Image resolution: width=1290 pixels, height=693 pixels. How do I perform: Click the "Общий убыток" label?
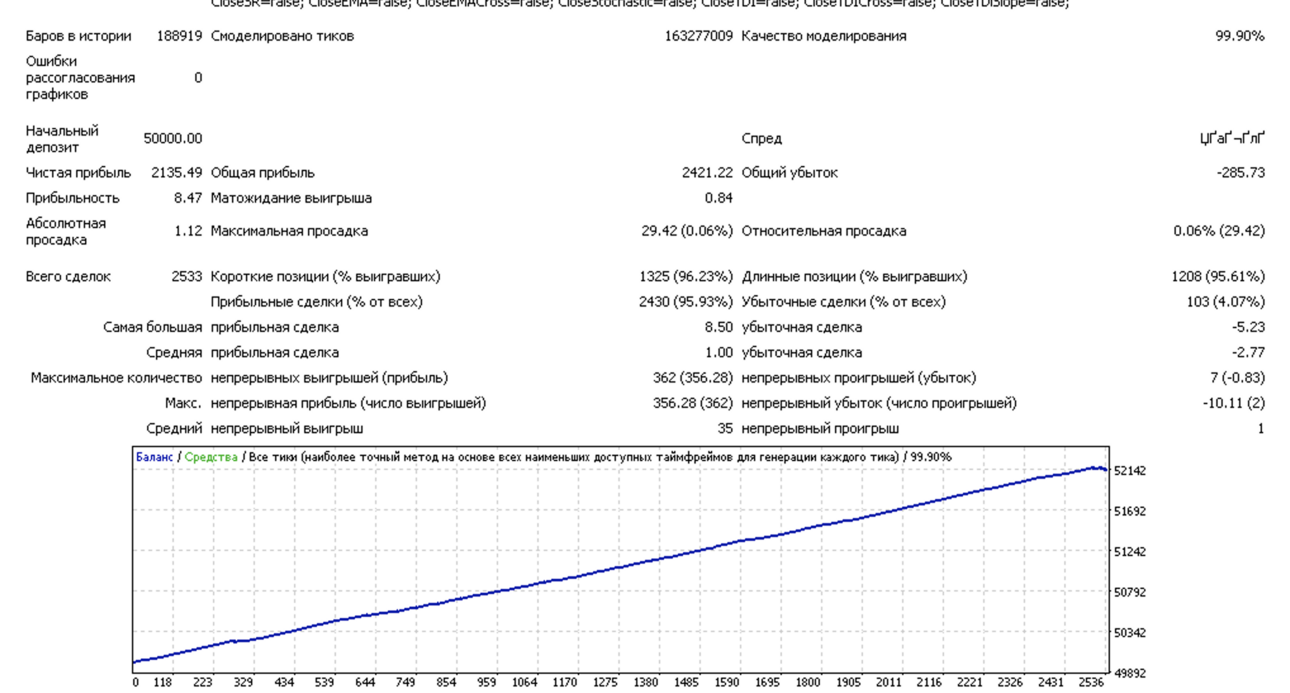790,173
